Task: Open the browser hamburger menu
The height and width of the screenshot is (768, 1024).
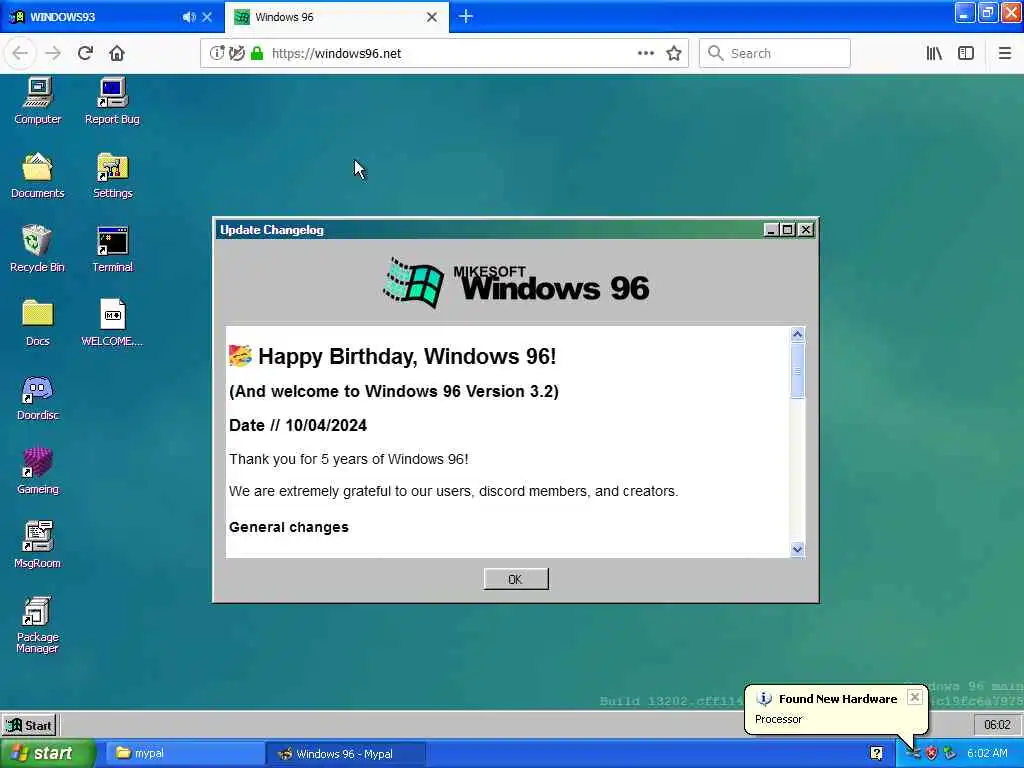Action: (1005, 53)
